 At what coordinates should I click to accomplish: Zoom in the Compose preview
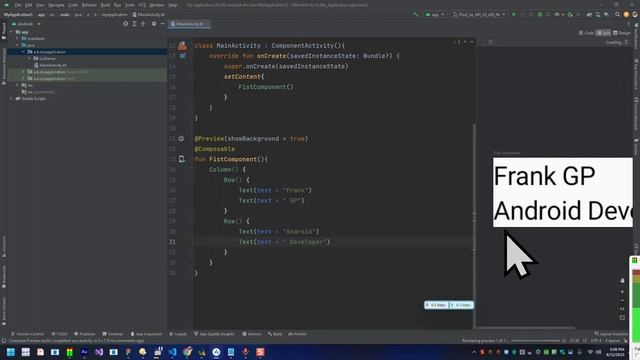pyautogui.click(x=622, y=292)
